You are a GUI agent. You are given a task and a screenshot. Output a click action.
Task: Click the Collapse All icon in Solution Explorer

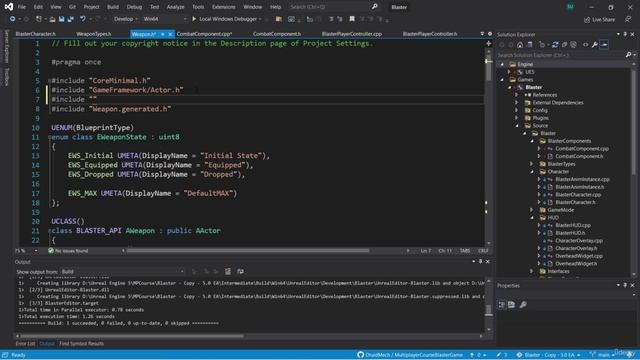click(x=564, y=44)
